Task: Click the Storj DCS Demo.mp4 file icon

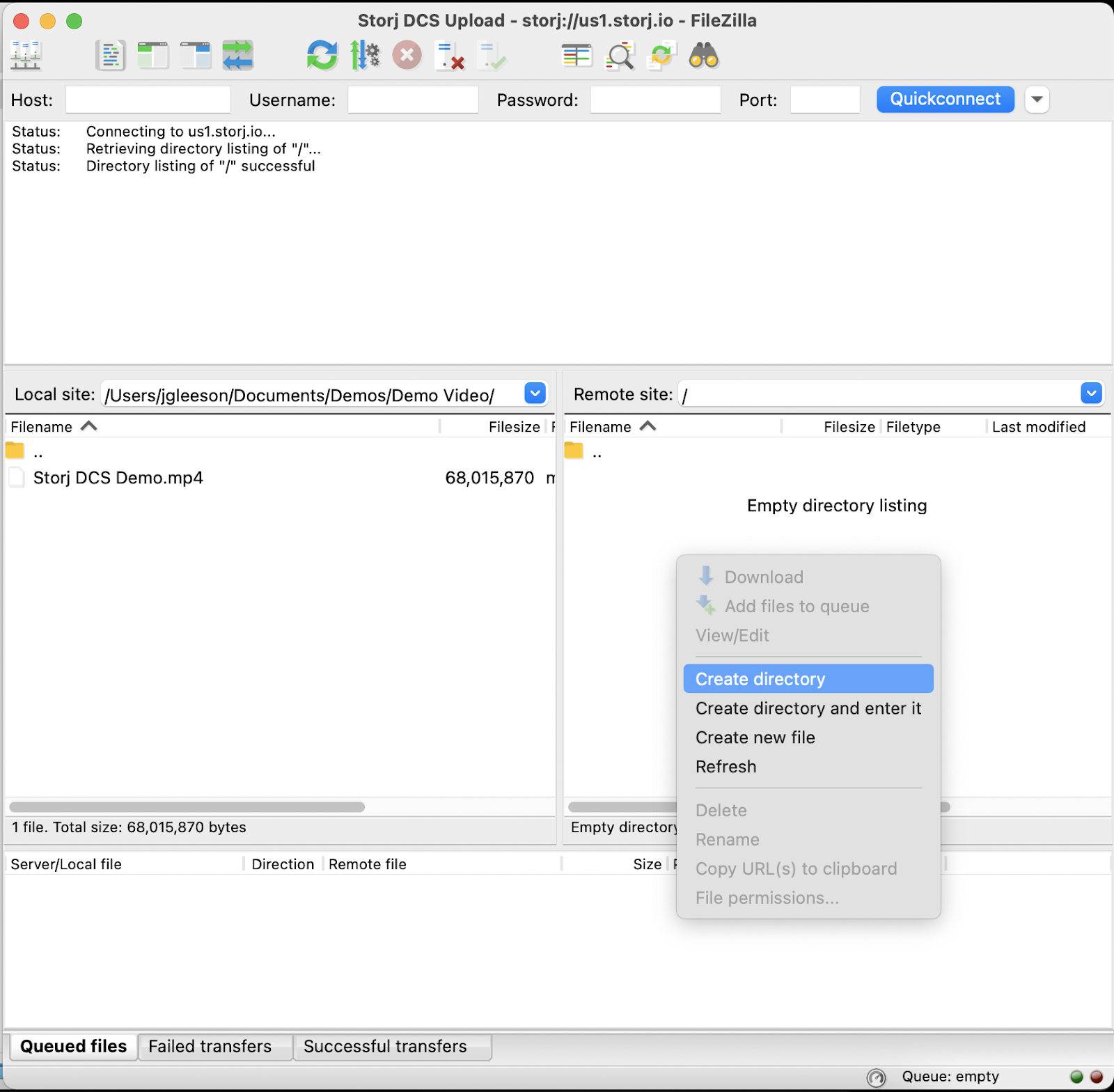Action: pos(17,478)
